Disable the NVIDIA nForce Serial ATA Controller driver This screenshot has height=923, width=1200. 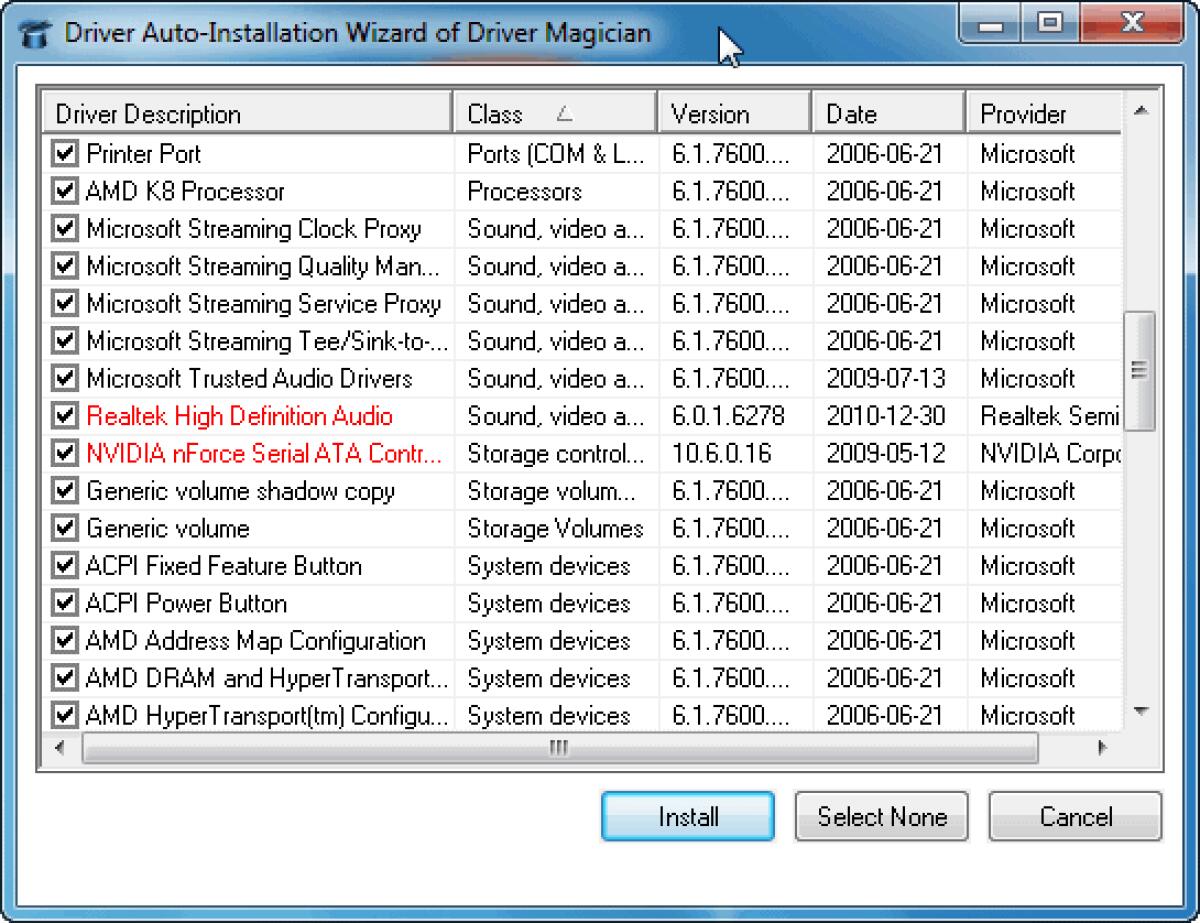coord(63,454)
